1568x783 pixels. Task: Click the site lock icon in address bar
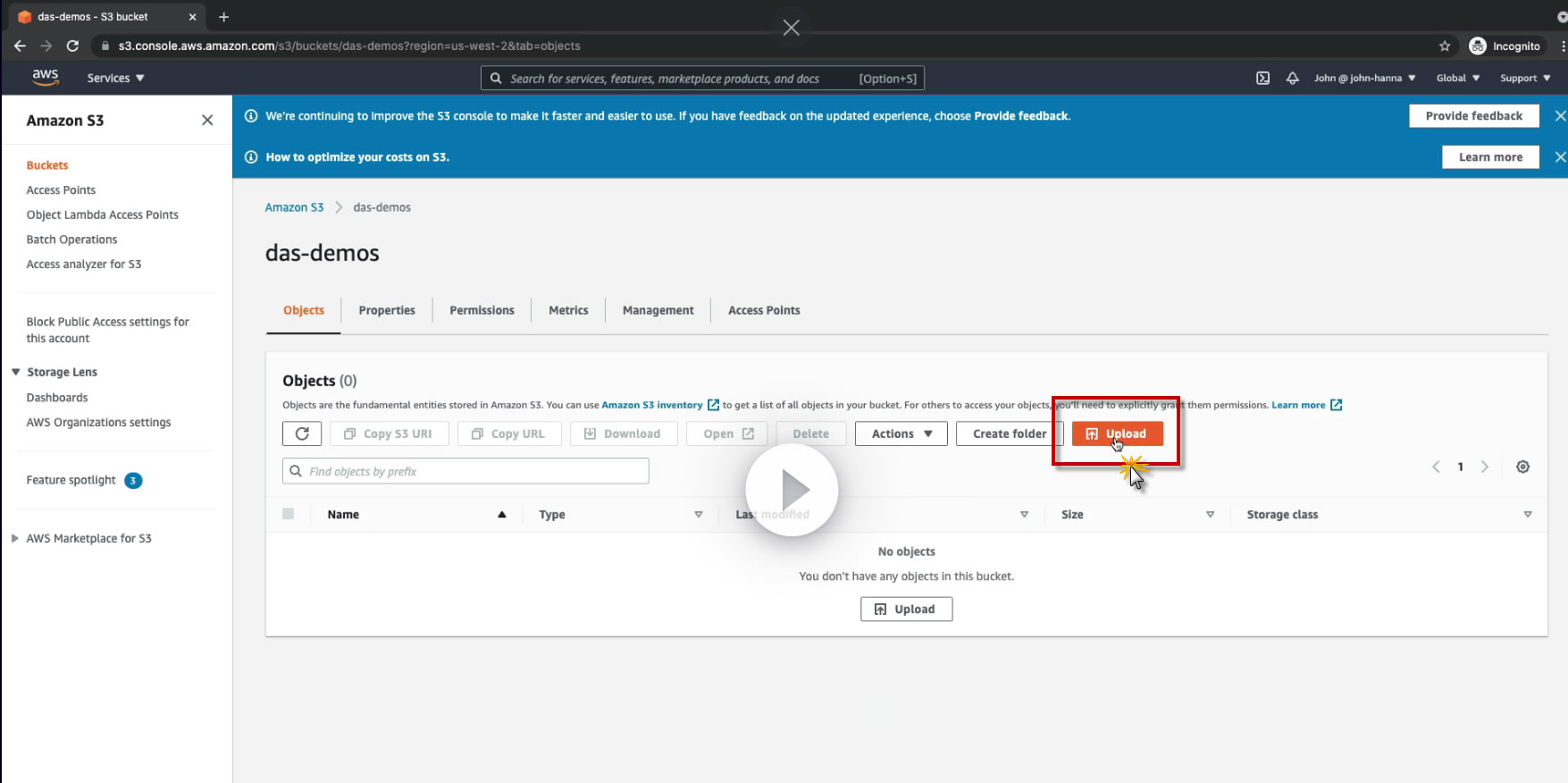(105, 46)
